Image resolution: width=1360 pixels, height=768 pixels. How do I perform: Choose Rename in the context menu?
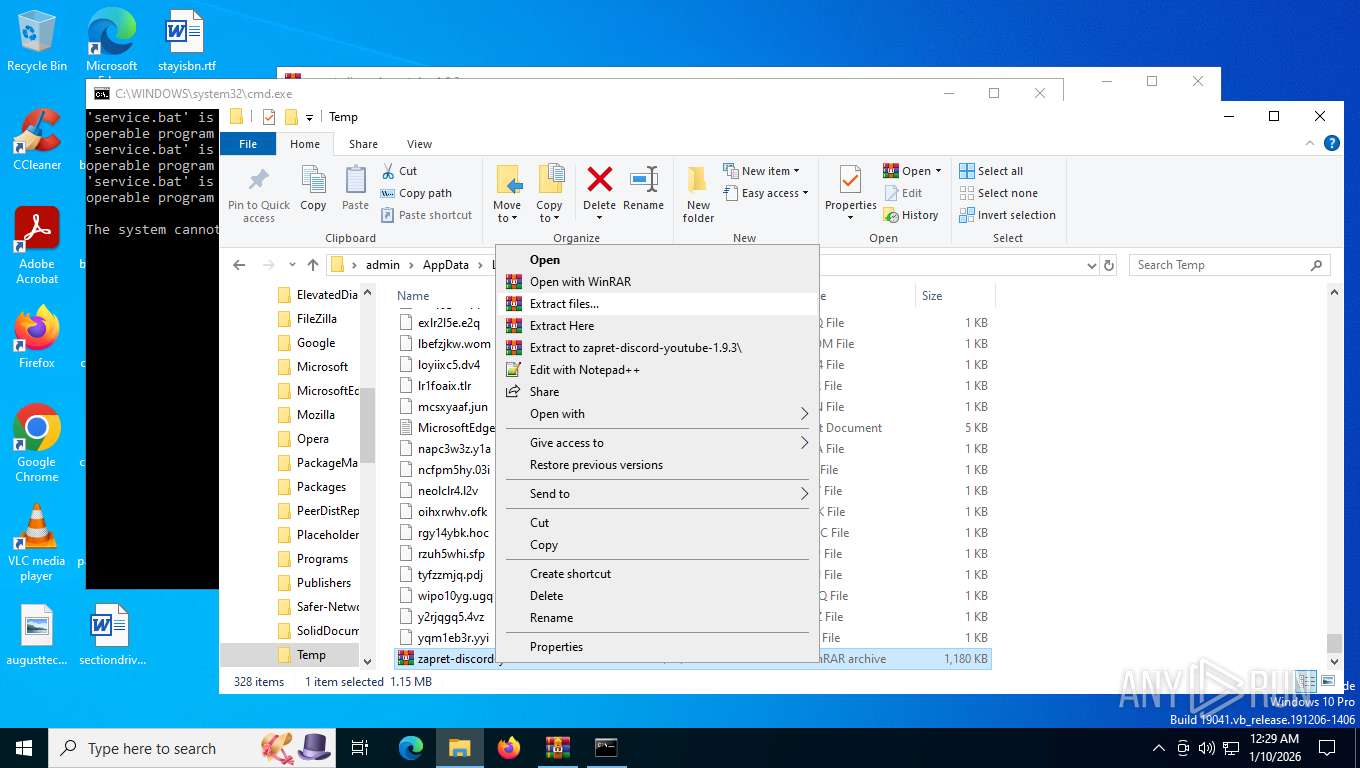[657, 617]
